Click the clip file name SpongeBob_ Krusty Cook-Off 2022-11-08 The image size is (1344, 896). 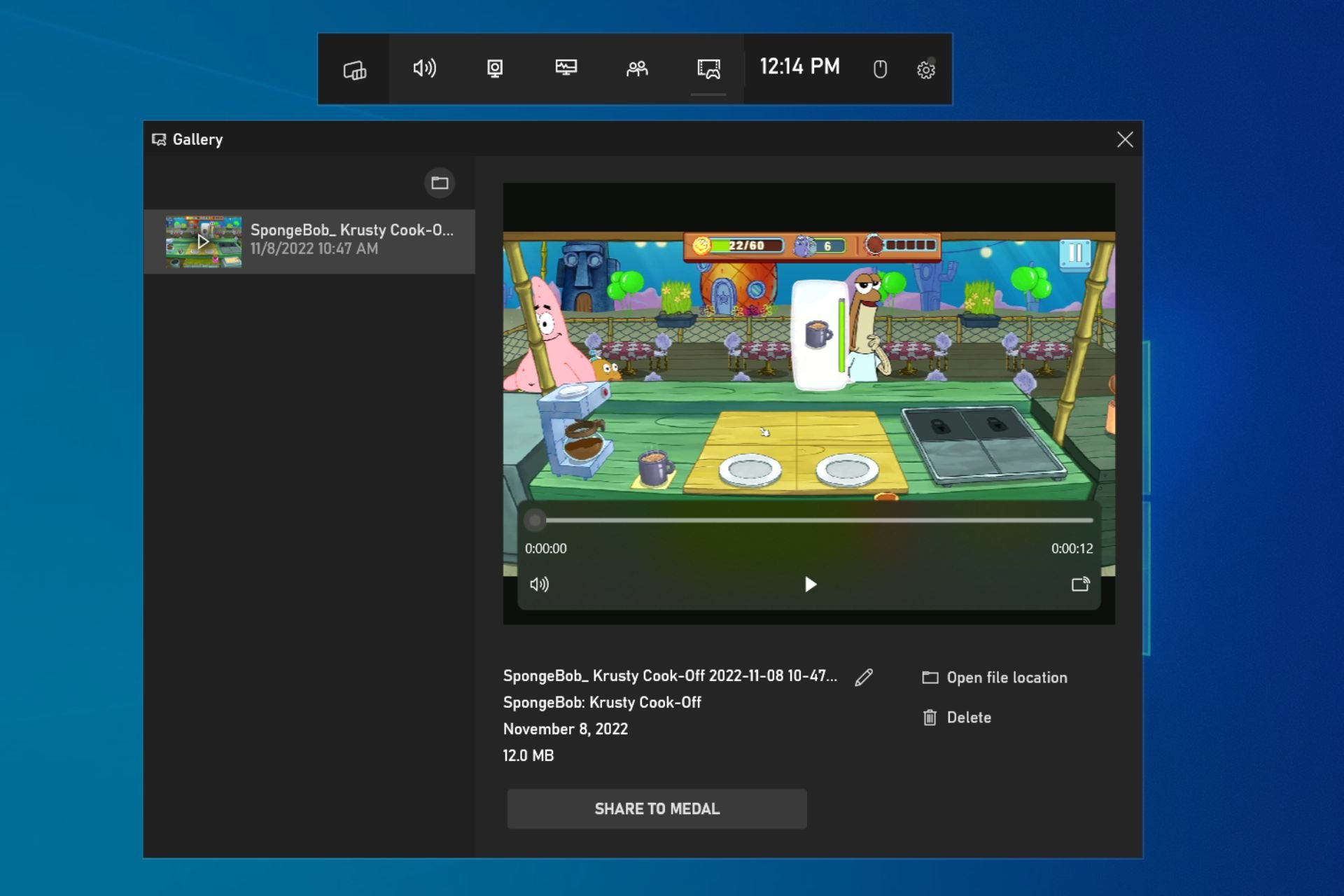pyautogui.click(x=670, y=676)
